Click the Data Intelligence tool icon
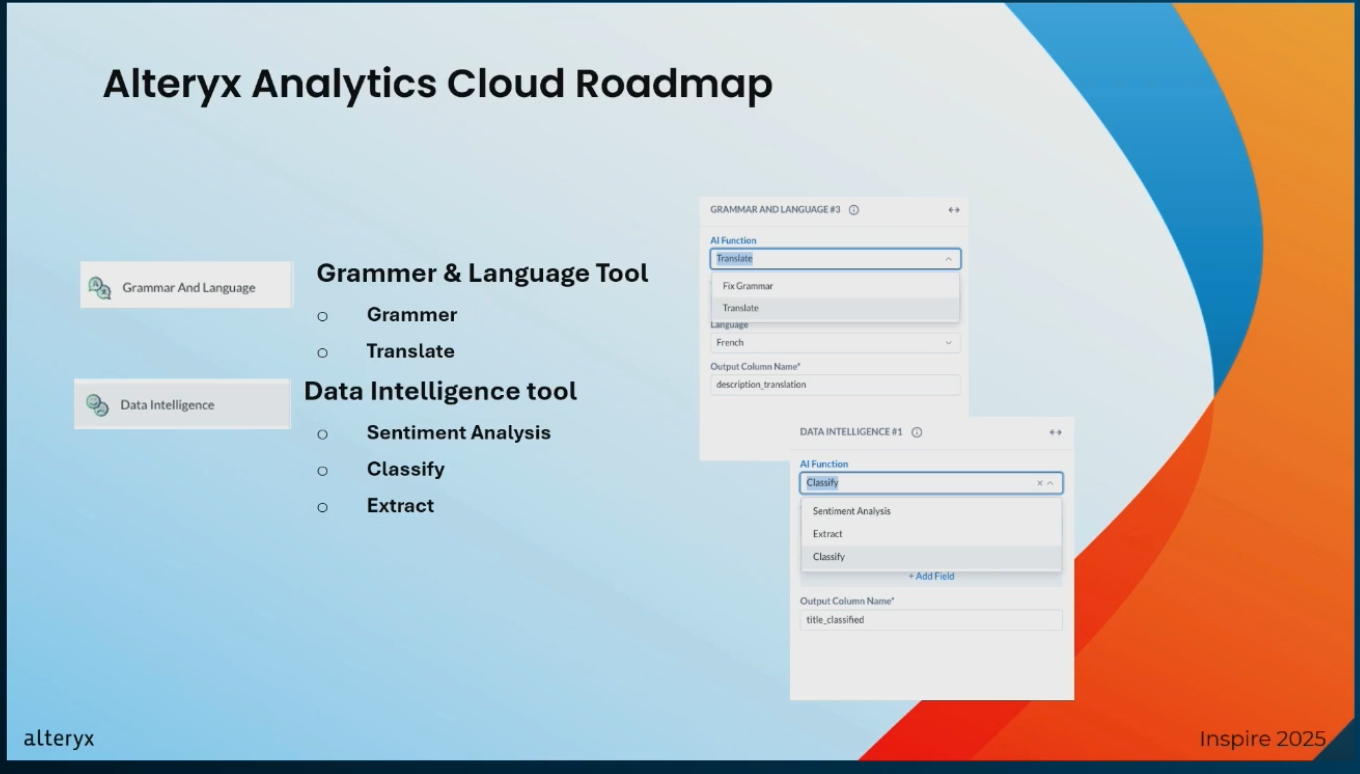 pyautogui.click(x=97, y=405)
